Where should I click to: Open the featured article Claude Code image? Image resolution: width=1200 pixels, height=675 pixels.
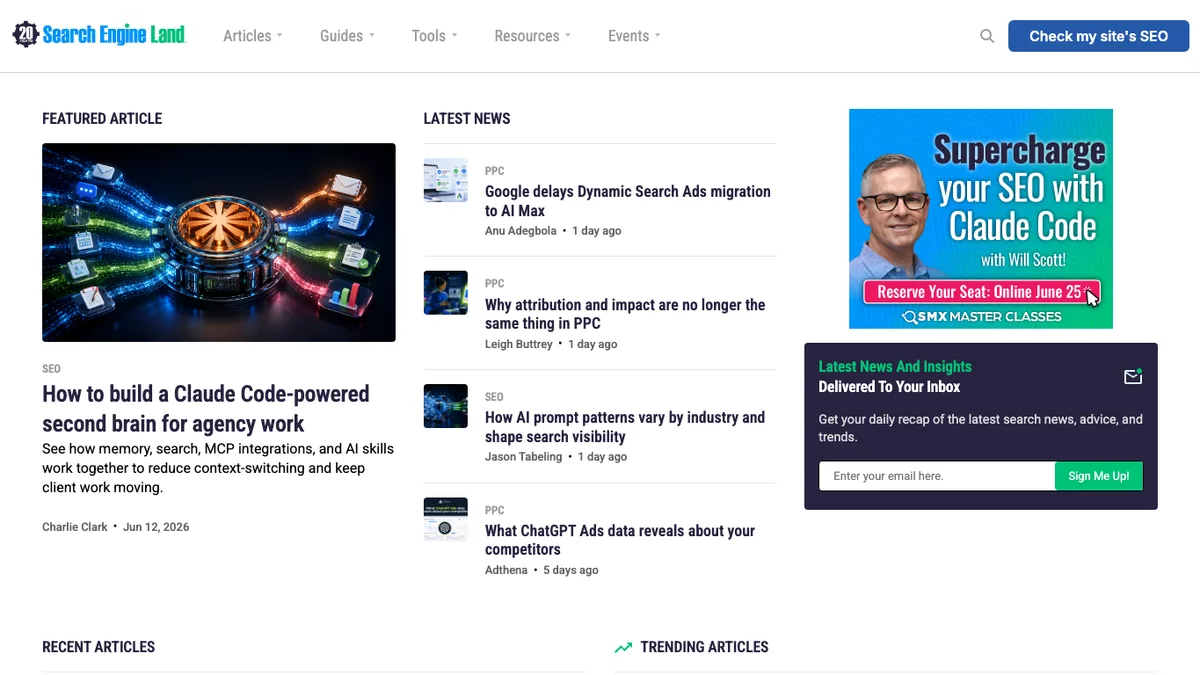(219, 243)
